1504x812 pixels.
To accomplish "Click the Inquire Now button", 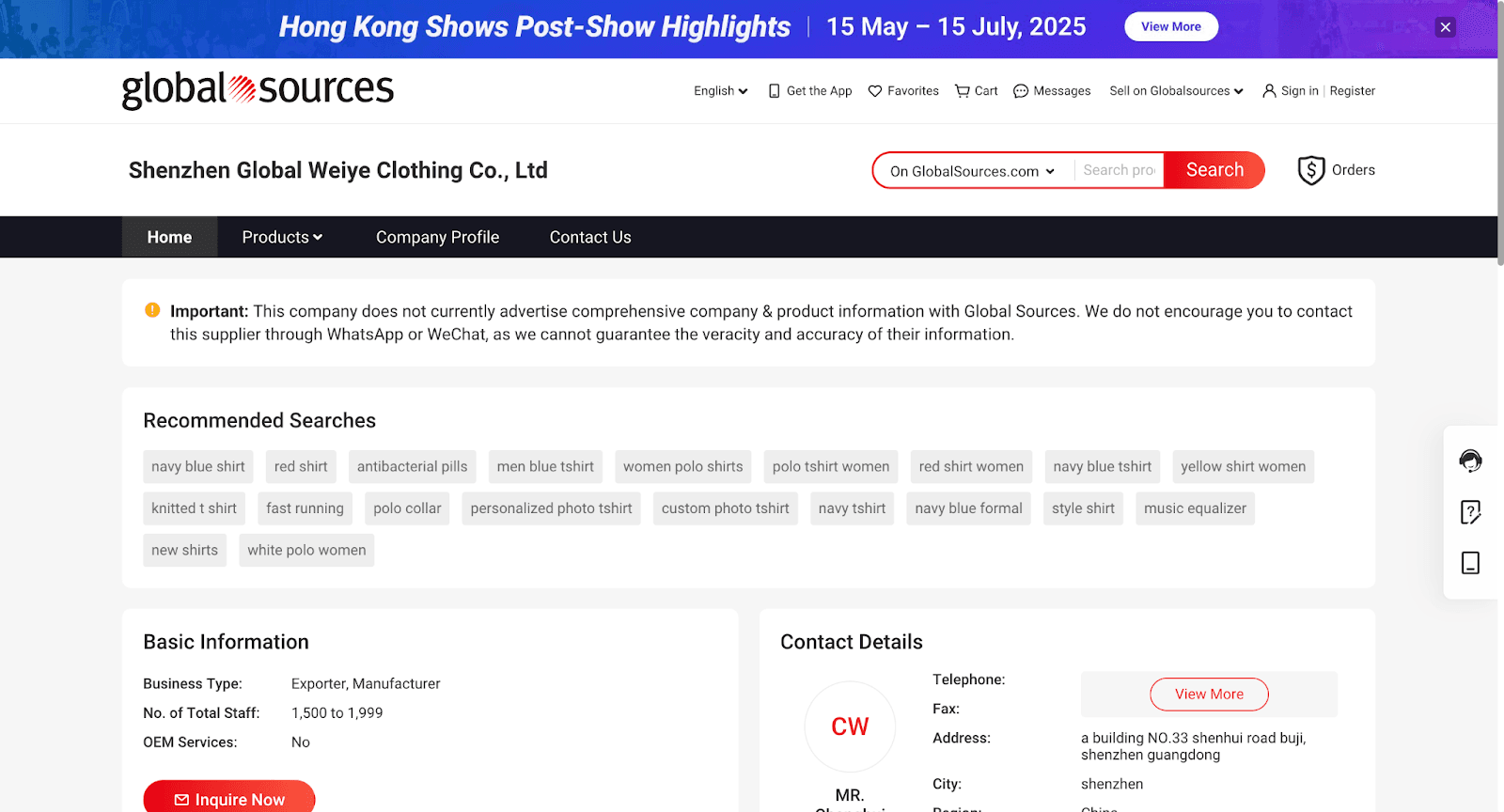I will [229, 799].
